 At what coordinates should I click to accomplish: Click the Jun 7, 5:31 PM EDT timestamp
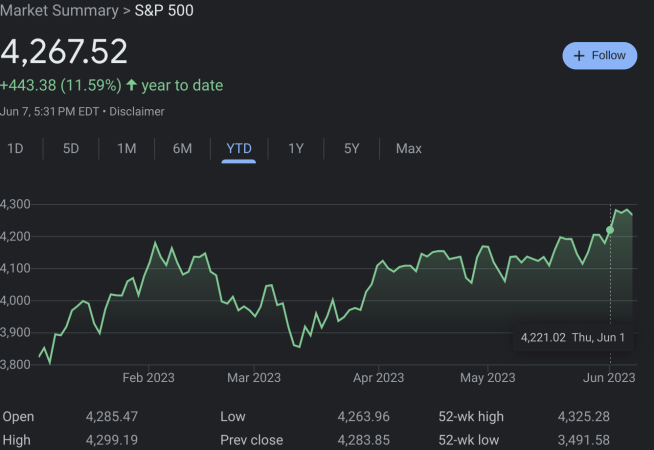click(50, 112)
